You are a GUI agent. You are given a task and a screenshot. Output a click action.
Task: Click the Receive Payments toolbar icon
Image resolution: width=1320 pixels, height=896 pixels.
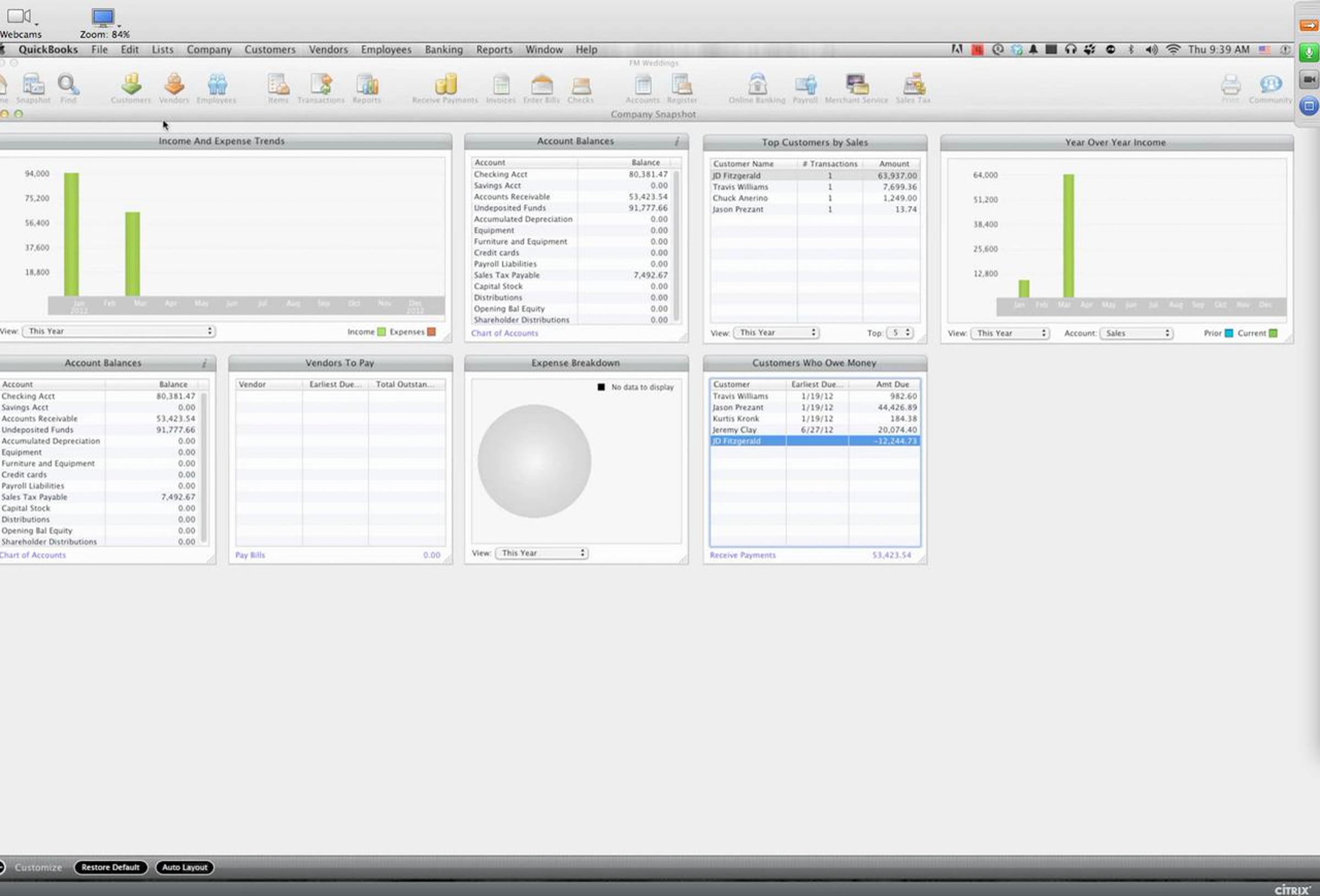pos(445,88)
